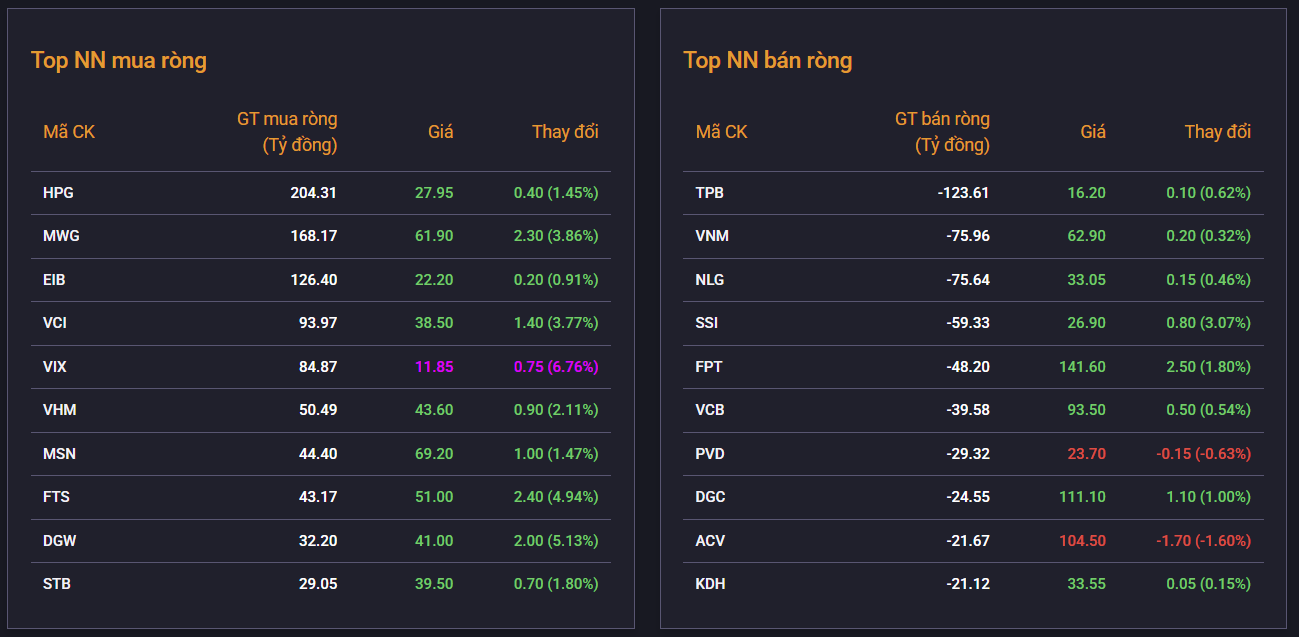1299x637 pixels.
Task: Click the NLG ticker symbol
Action: tap(710, 280)
